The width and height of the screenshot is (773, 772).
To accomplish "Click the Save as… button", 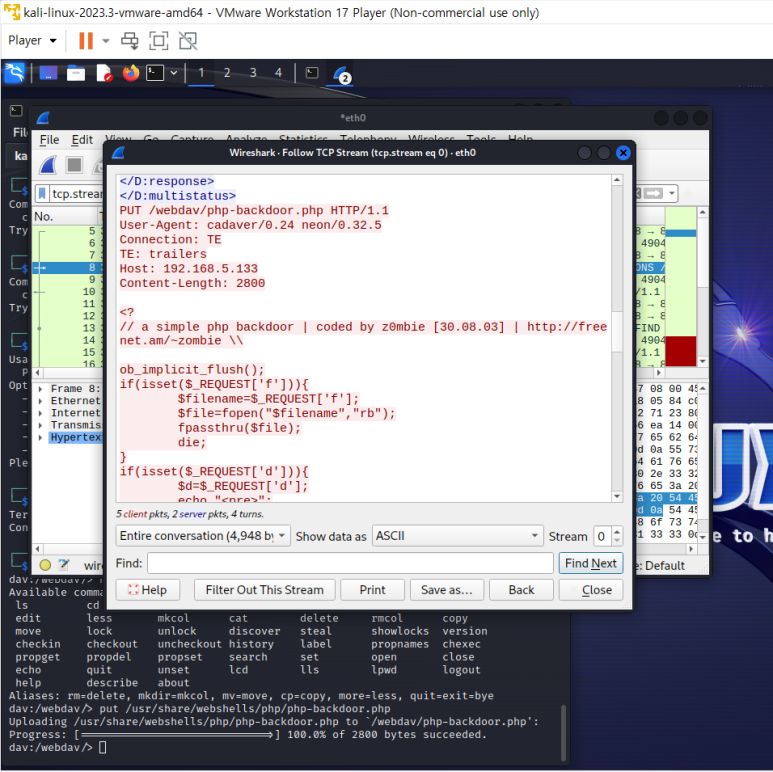I will [x=447, y=590].
